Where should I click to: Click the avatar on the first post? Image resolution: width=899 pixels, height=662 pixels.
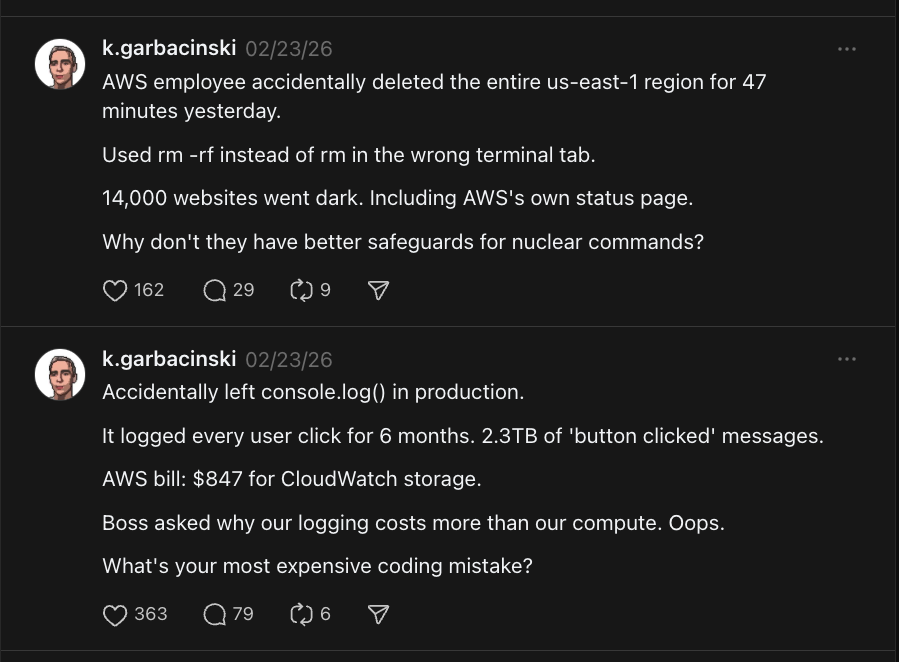pyautogui.click(x=59, y=60)
